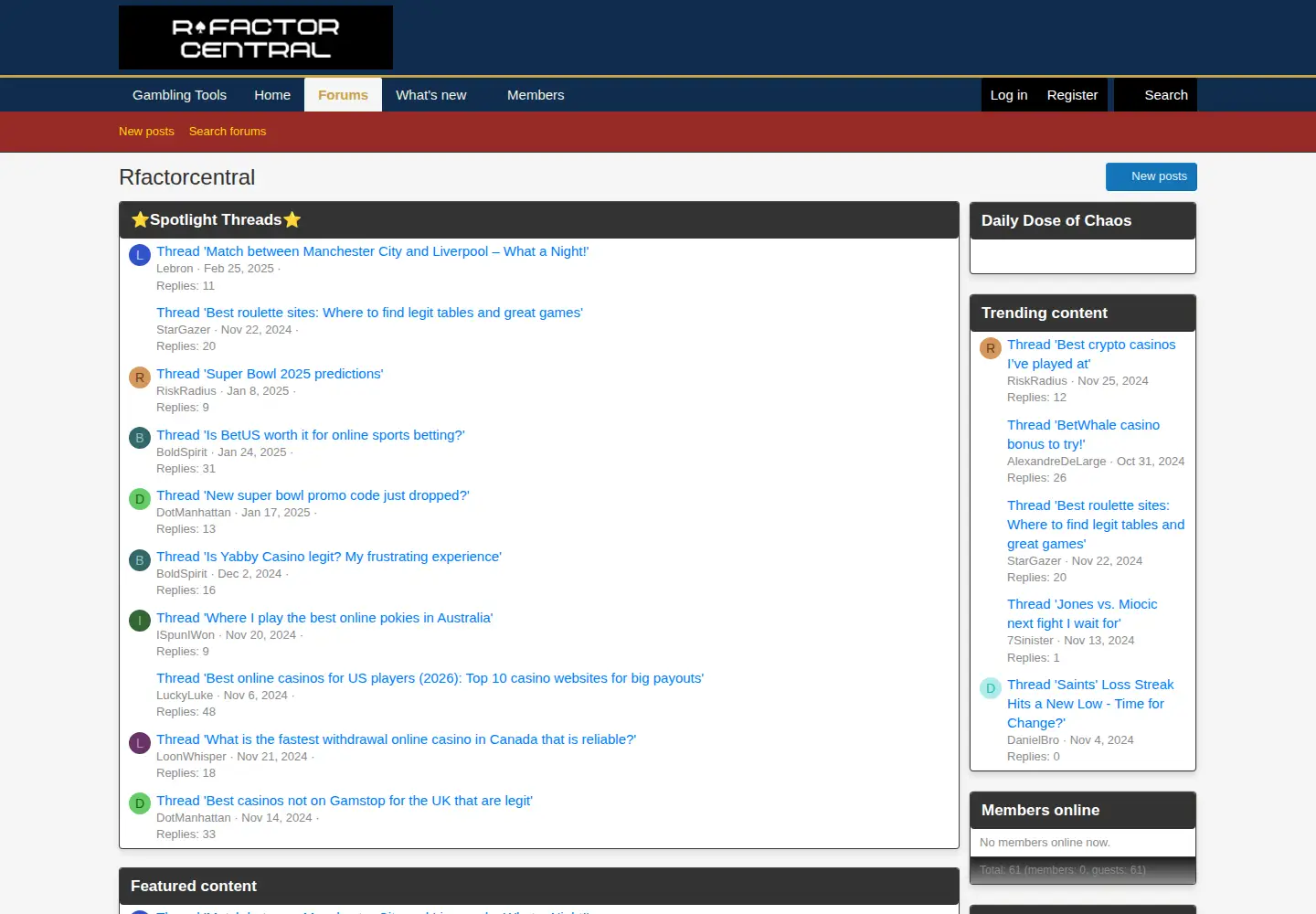Open the Register page

coord(1073,95)
